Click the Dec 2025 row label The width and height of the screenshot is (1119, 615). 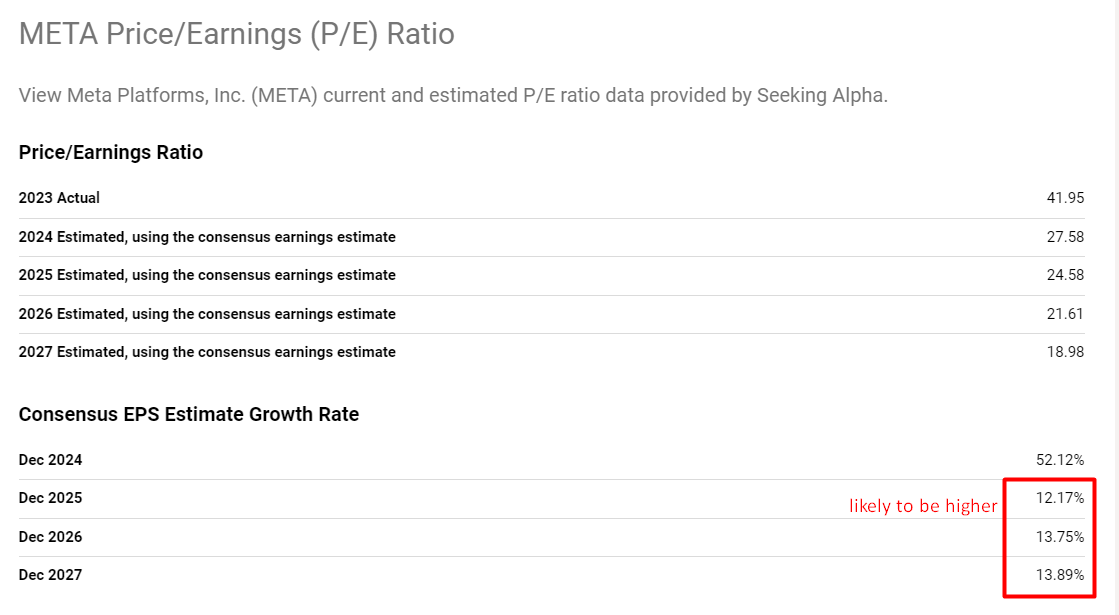[x=50, y=498]
